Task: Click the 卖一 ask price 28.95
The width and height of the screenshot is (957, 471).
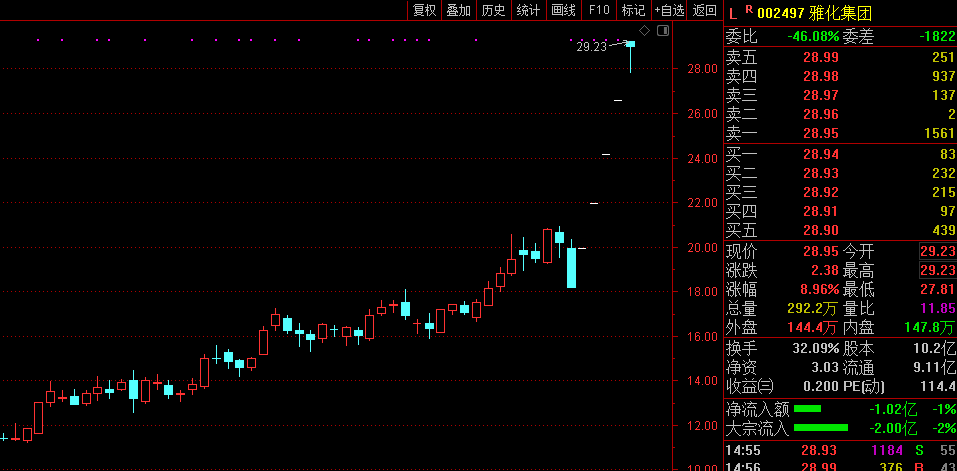Action: pos(820,133)
